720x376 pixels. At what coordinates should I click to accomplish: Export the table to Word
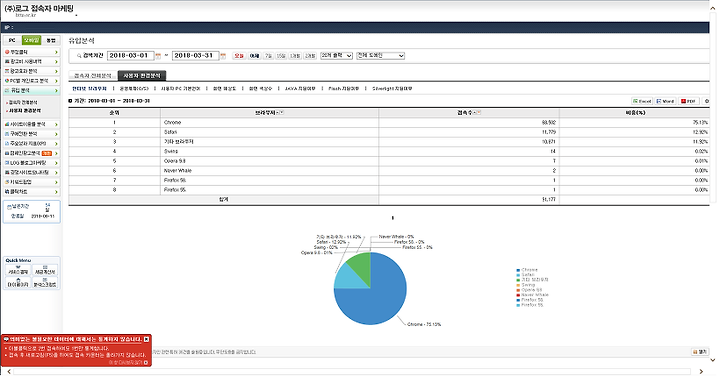pyautogui.click(x=665, y=101)
